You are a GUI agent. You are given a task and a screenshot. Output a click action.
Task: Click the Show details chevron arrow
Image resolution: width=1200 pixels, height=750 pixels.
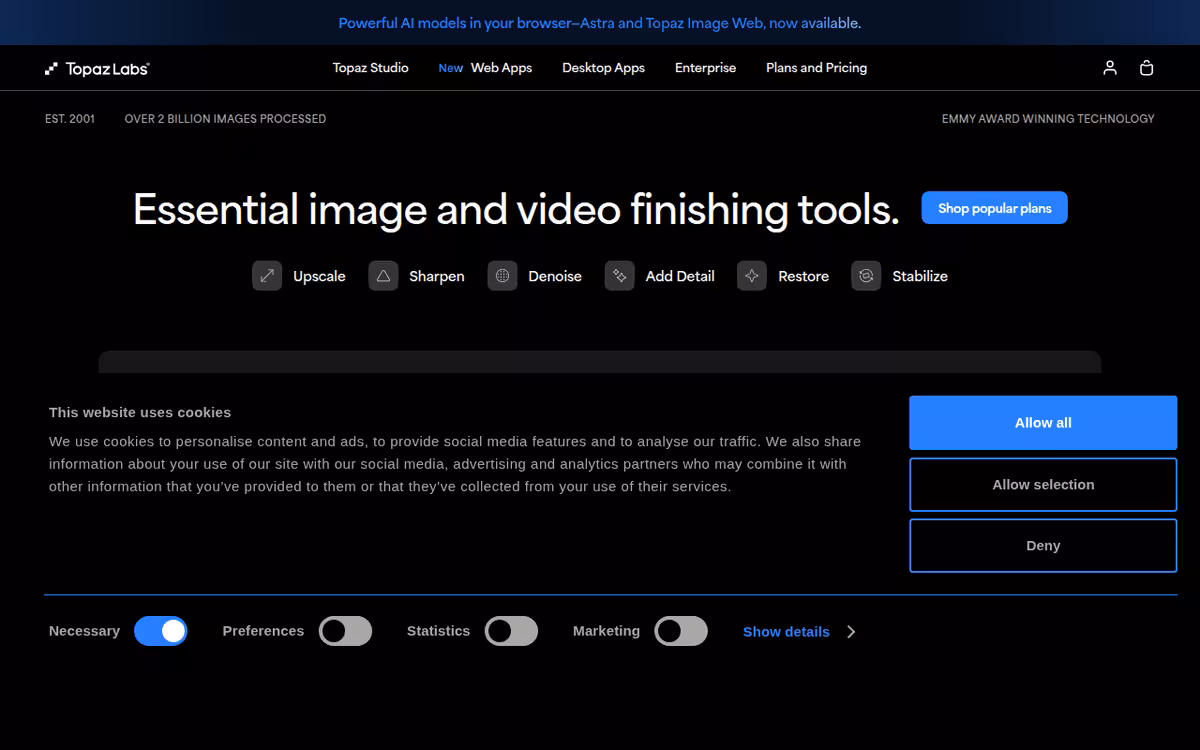point(851,632)
